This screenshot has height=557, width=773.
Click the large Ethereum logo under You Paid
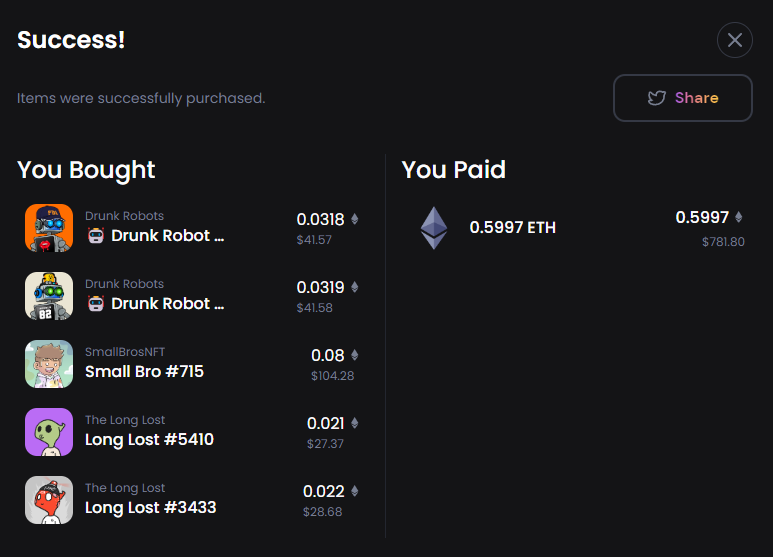click(x=434, y=228)
